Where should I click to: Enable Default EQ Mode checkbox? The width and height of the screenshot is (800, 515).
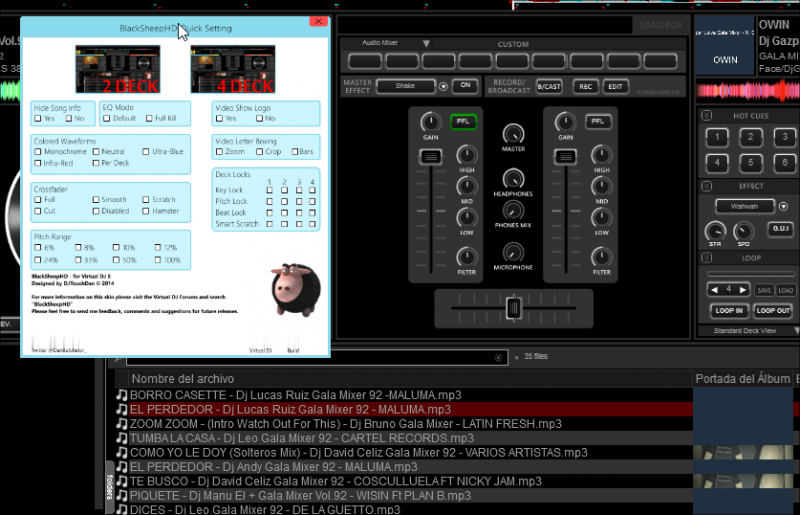(107, 118)
